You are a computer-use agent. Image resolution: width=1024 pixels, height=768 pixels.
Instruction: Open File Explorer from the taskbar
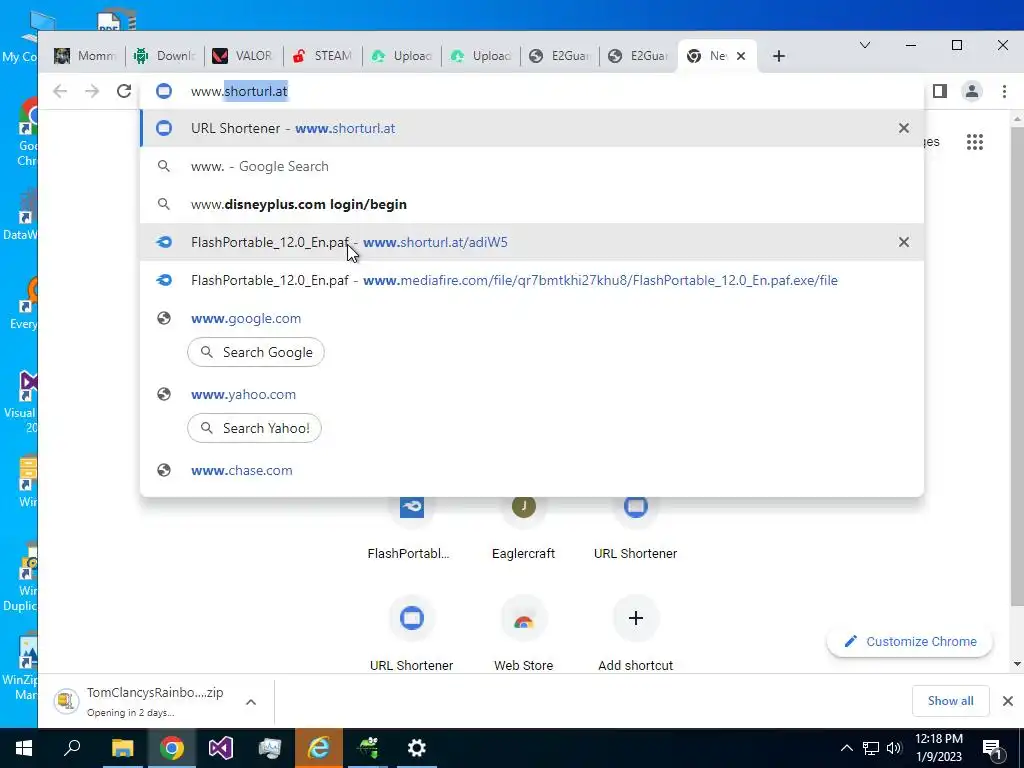point(122,748)
